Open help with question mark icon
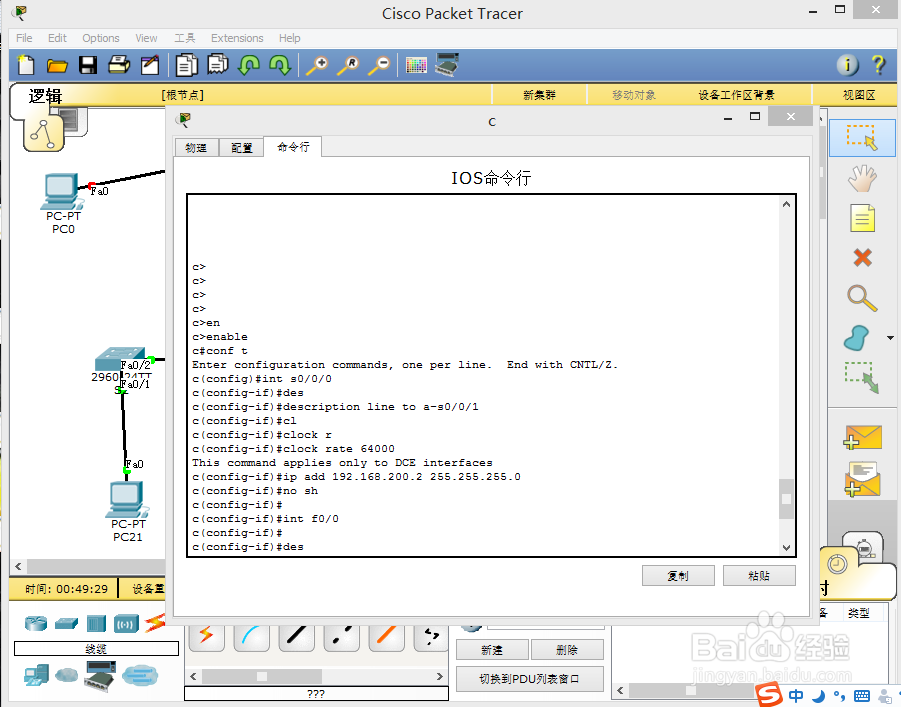Viewport: 901px width, 707px height. [x=878, y=65]
